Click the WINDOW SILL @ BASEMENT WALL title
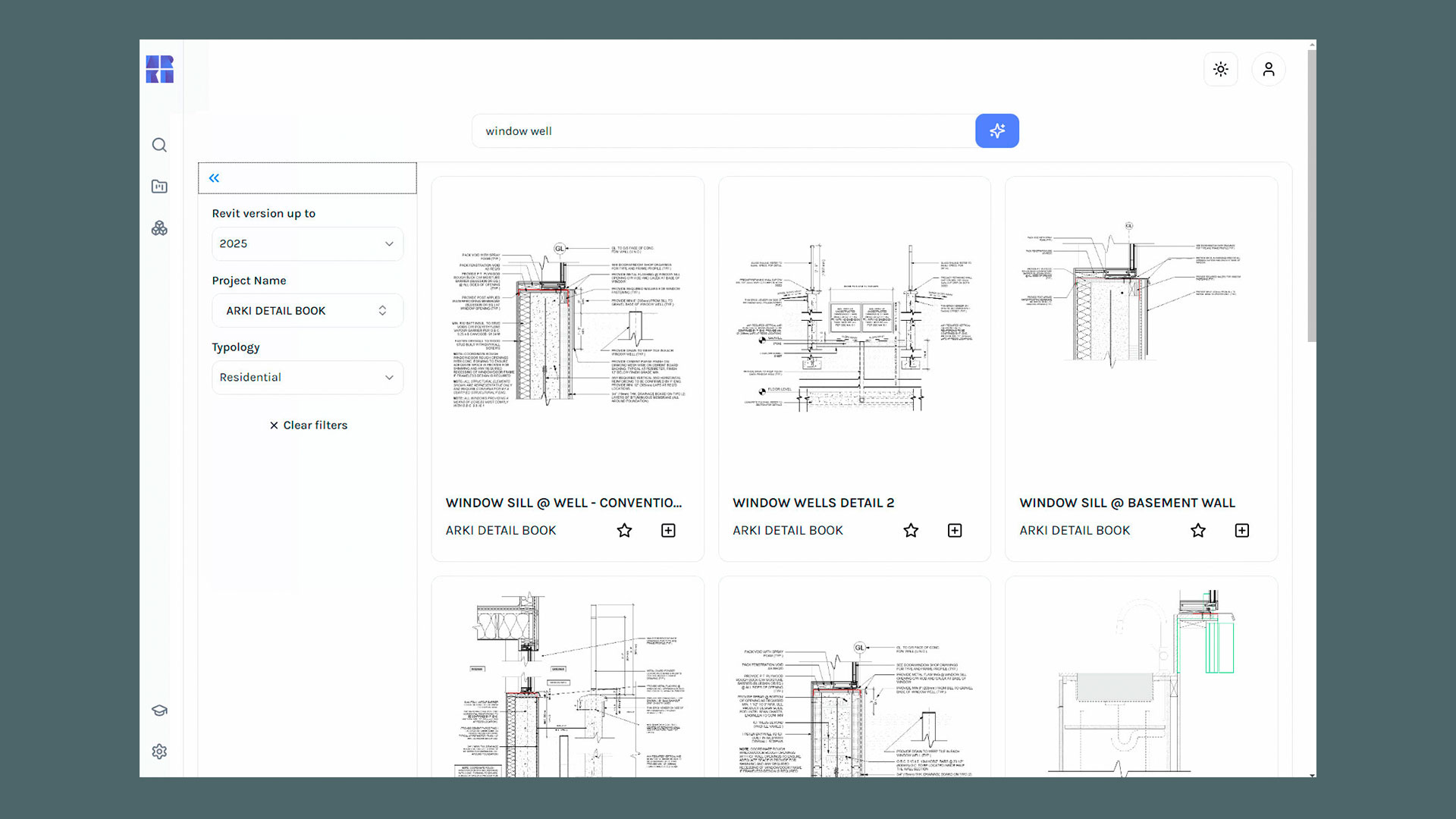The image size is (1456, 819). coord(1128,503)
